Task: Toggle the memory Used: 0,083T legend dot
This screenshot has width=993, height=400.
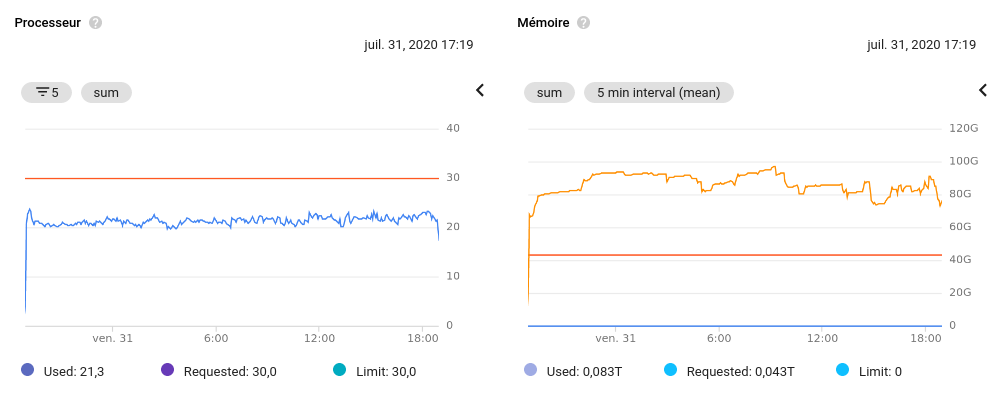Action: [530, 371]
